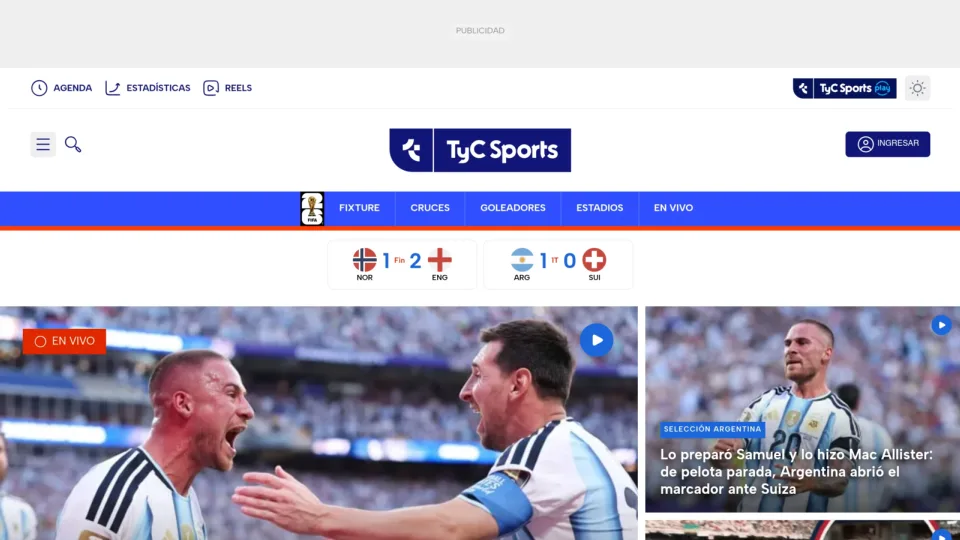Open the CRUCES tab
Viewport: 960px width, 540px height.
(430, 208)
